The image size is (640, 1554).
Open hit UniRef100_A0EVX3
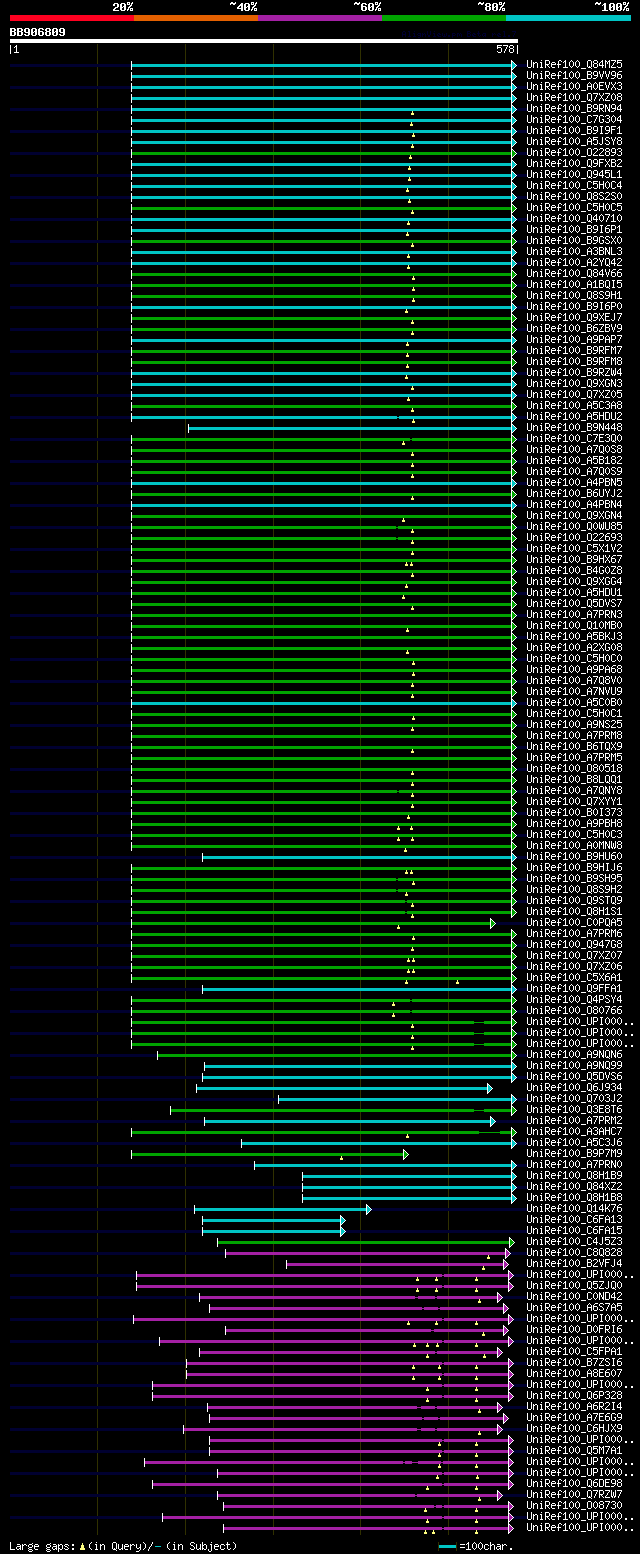[x=574, y=86]
